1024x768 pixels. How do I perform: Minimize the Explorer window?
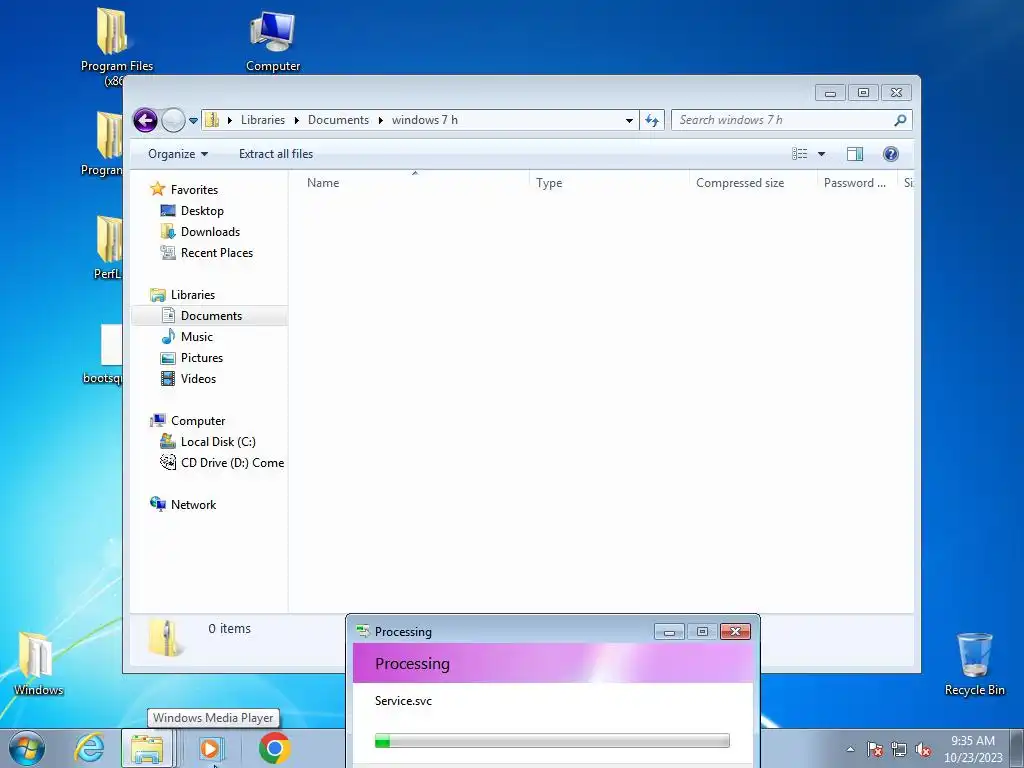click(x=830, y=93)
